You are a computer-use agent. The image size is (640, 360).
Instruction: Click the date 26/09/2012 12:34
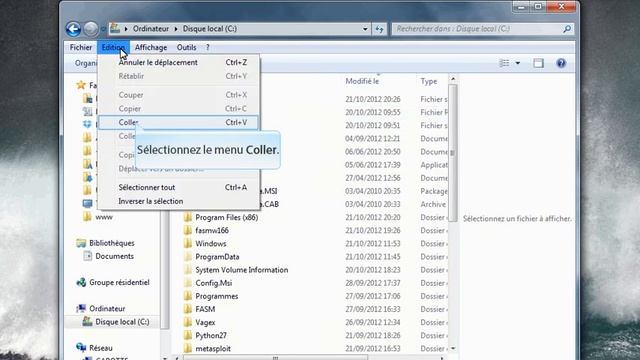click(x=373, y=322)
